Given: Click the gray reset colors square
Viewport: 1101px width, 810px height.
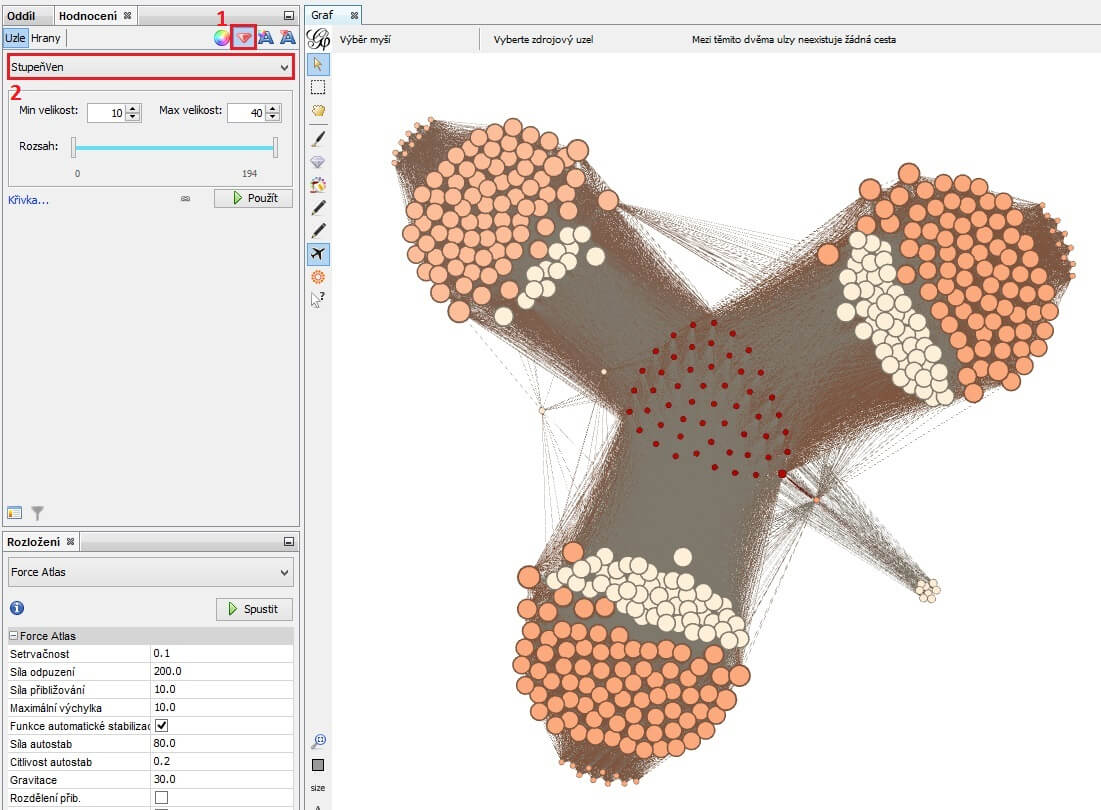Looking at the screenshot, I should 318,765.
